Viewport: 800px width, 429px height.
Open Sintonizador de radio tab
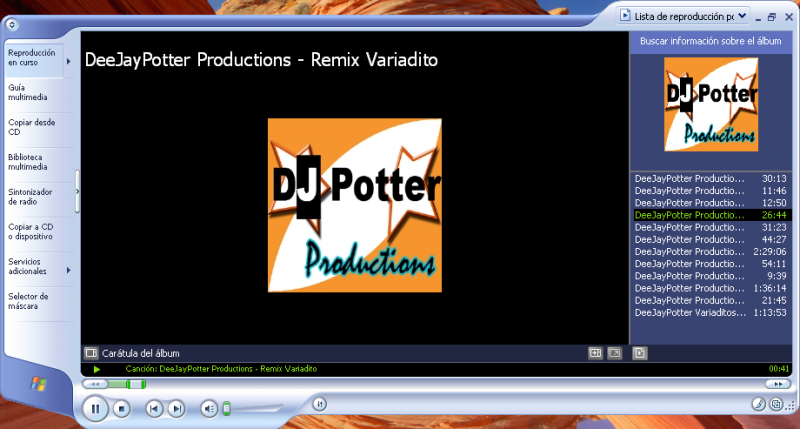coord(39,197)
